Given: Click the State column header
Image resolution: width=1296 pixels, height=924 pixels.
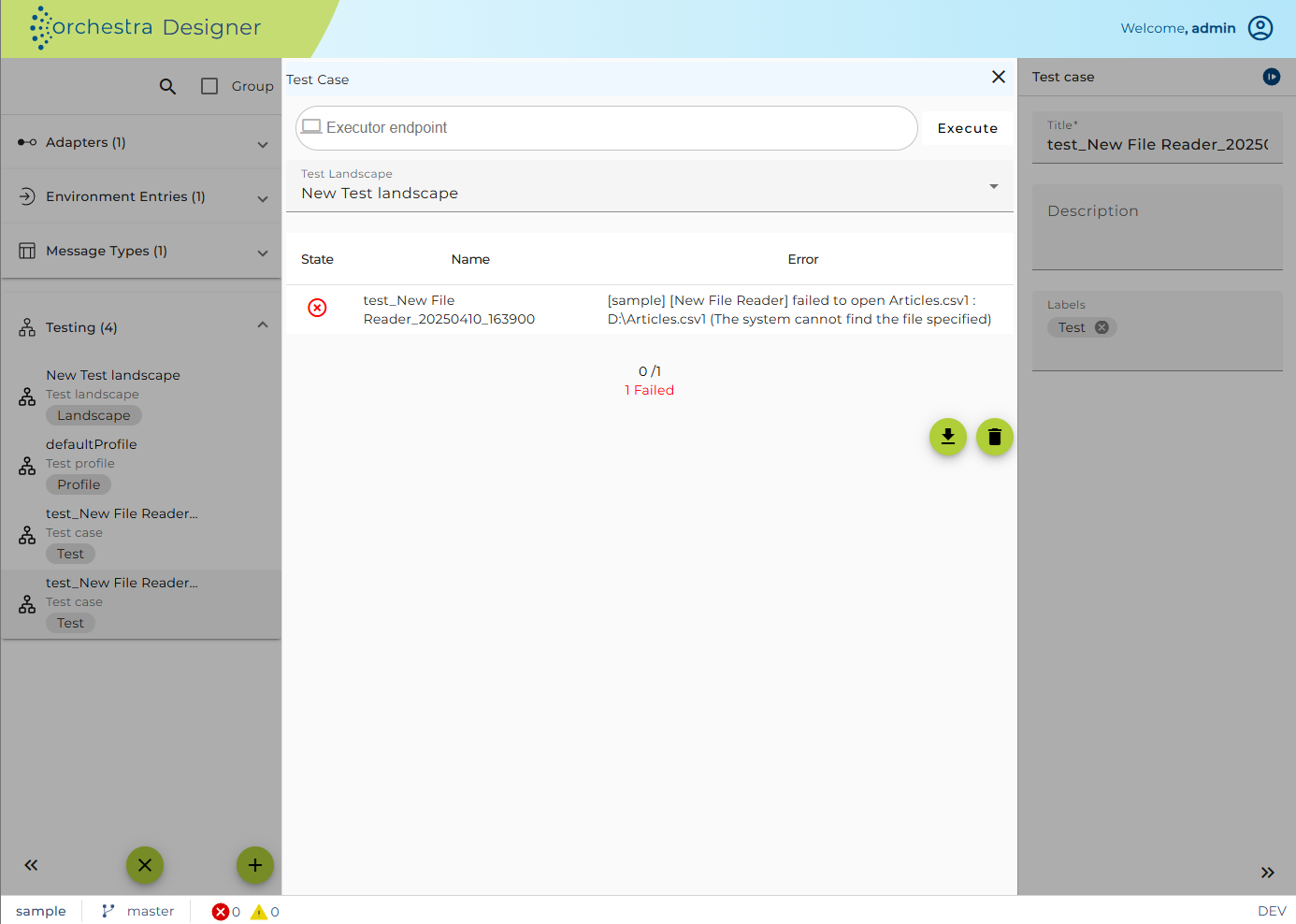Looking at the screenshot, I should (x=317, y=259).
